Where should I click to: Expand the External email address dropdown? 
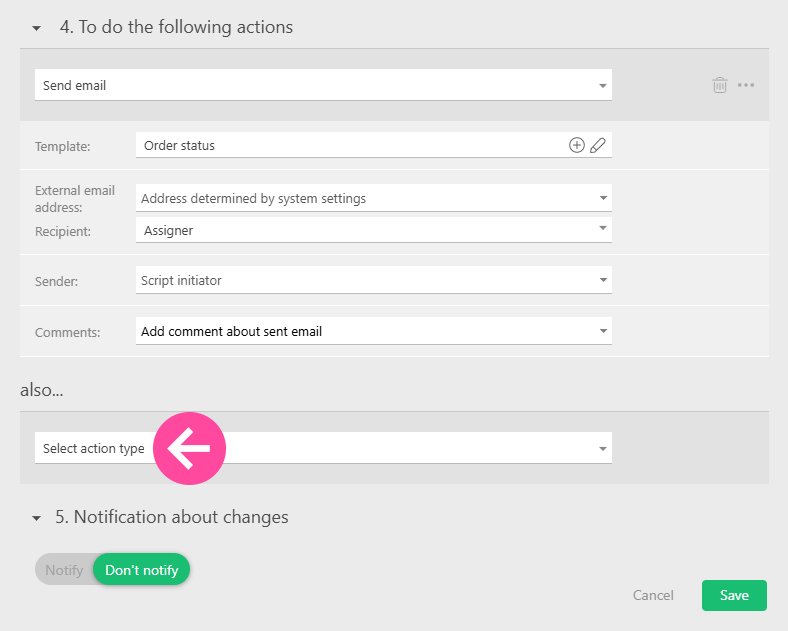tap(373, 198)
